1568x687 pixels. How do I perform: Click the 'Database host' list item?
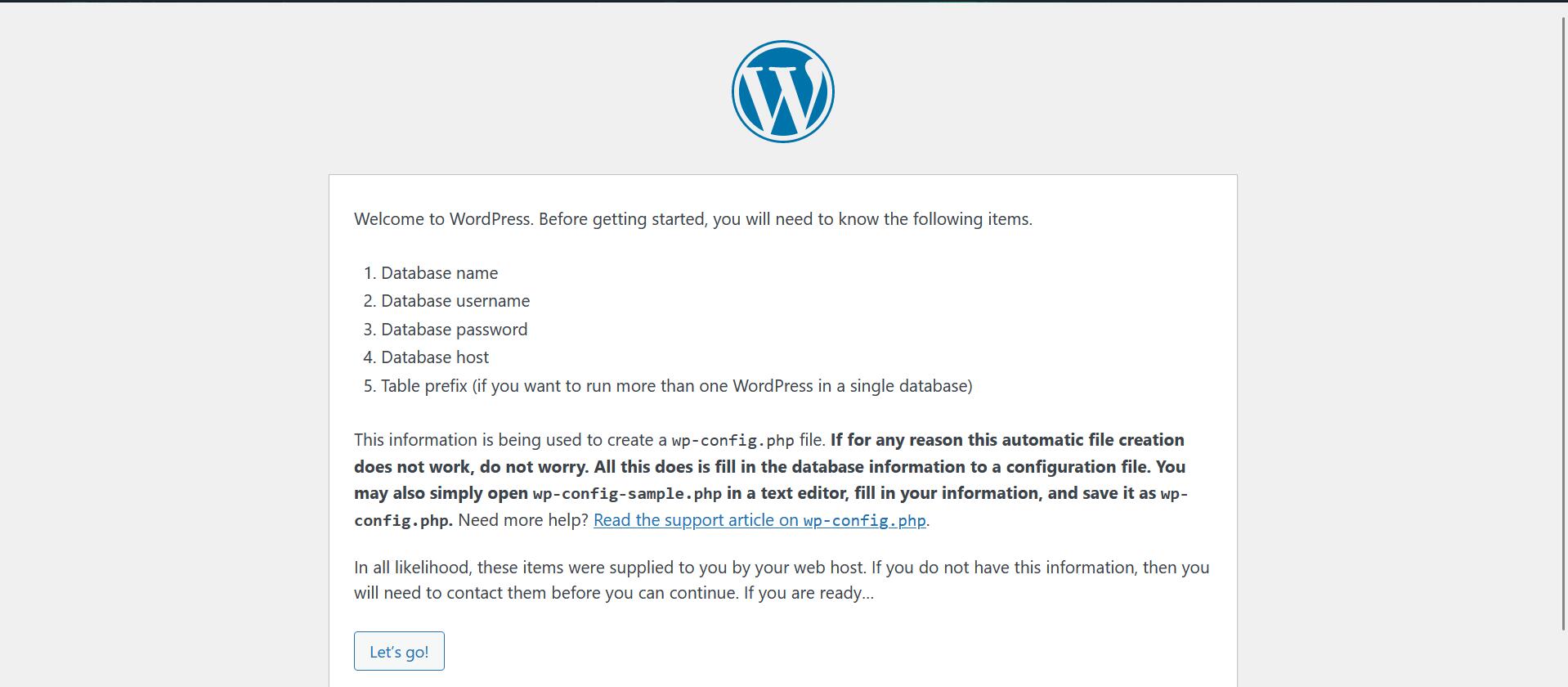pyautogui.click(x=435, y=357)
